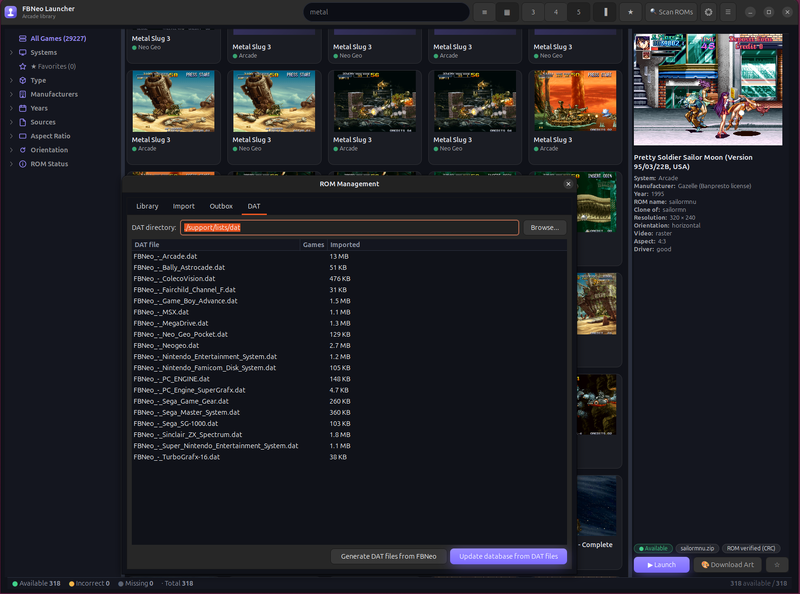Image resolution: width=800 pixels, height=594 pixels.
Task: Expand the Sources sidebar node
Action: click(x=11, y=122)
